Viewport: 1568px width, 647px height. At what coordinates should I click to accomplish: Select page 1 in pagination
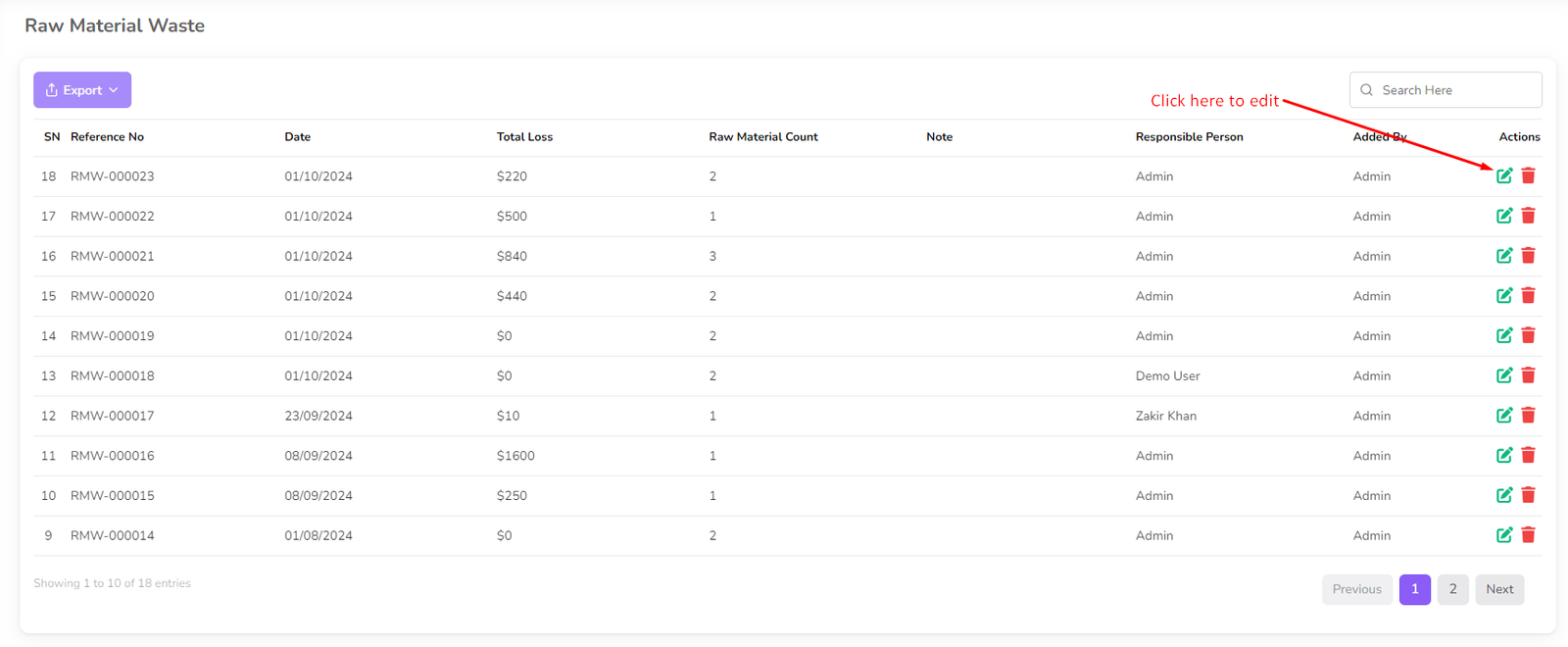click(1414, 589)
